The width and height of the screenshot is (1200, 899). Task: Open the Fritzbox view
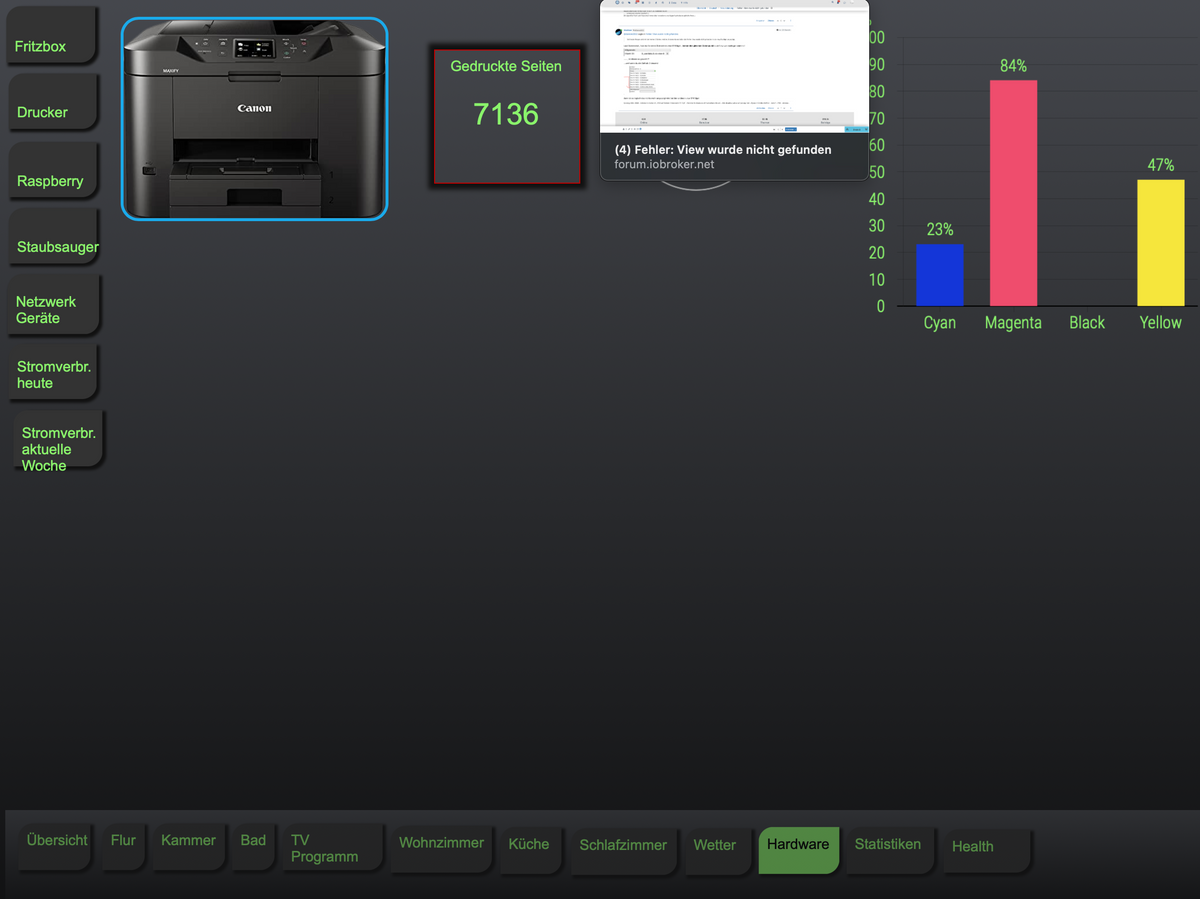point(52,36)
